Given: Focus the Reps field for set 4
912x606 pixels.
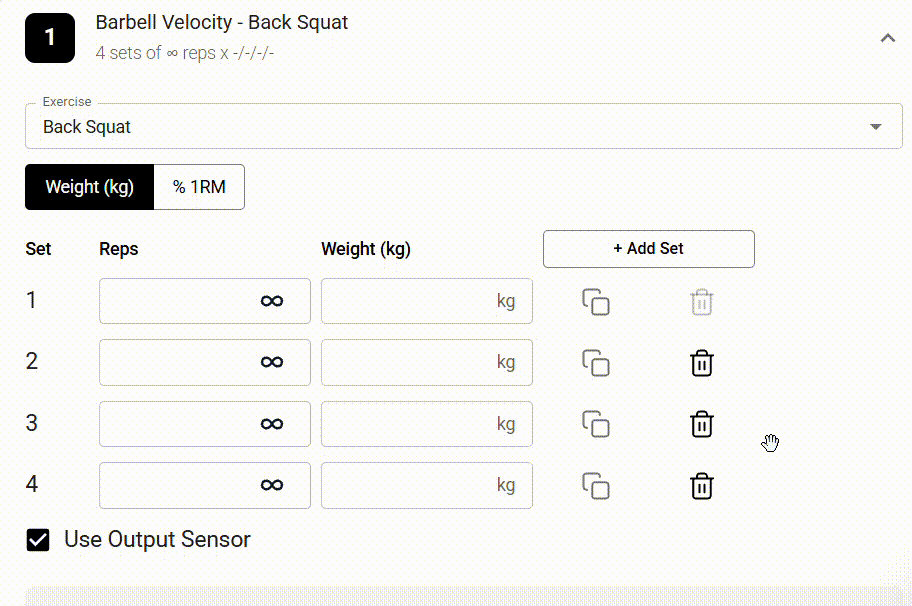Looking at the screenshot, I should pyautogui.click(x=205, y=485).
